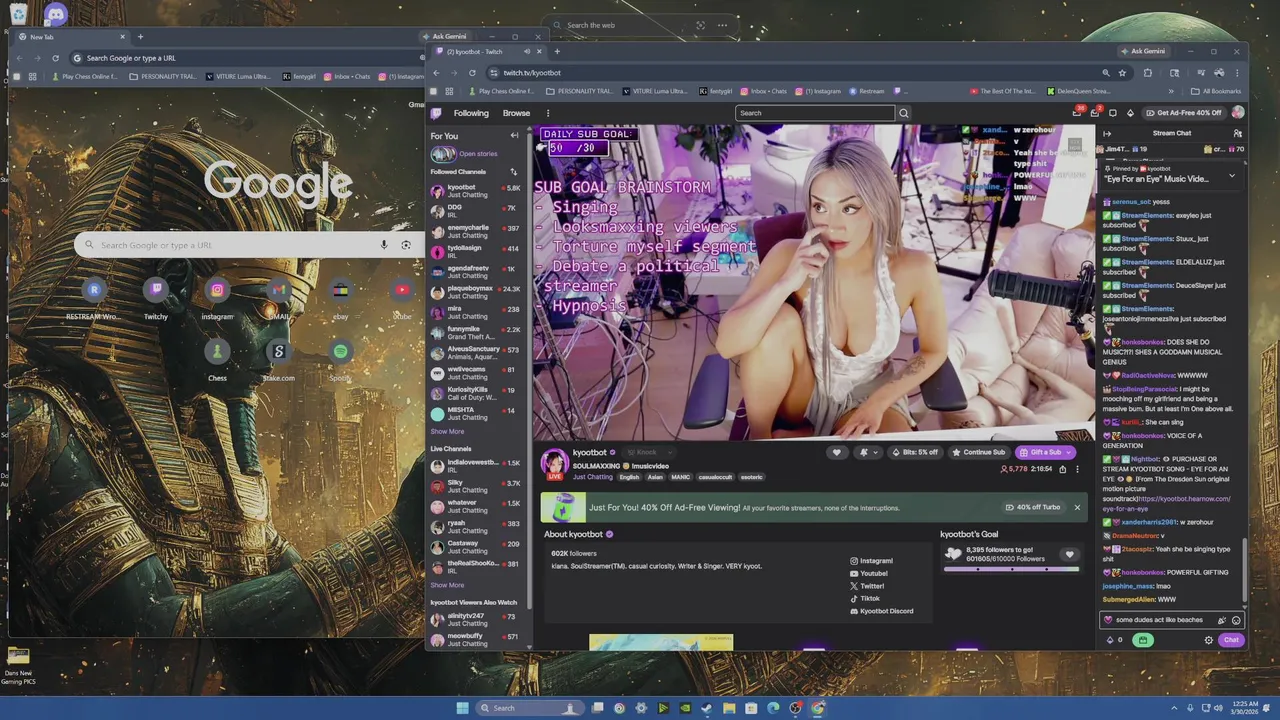
Task: Click Stream Chat vertical scrollbar
Action: click(1245, 570)
